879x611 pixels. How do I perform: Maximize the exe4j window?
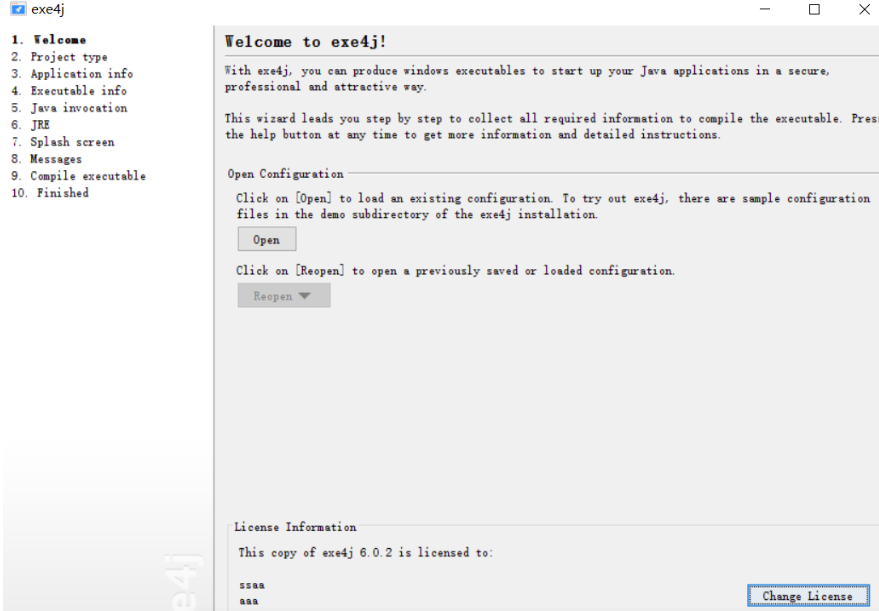(x=815, y=10)
